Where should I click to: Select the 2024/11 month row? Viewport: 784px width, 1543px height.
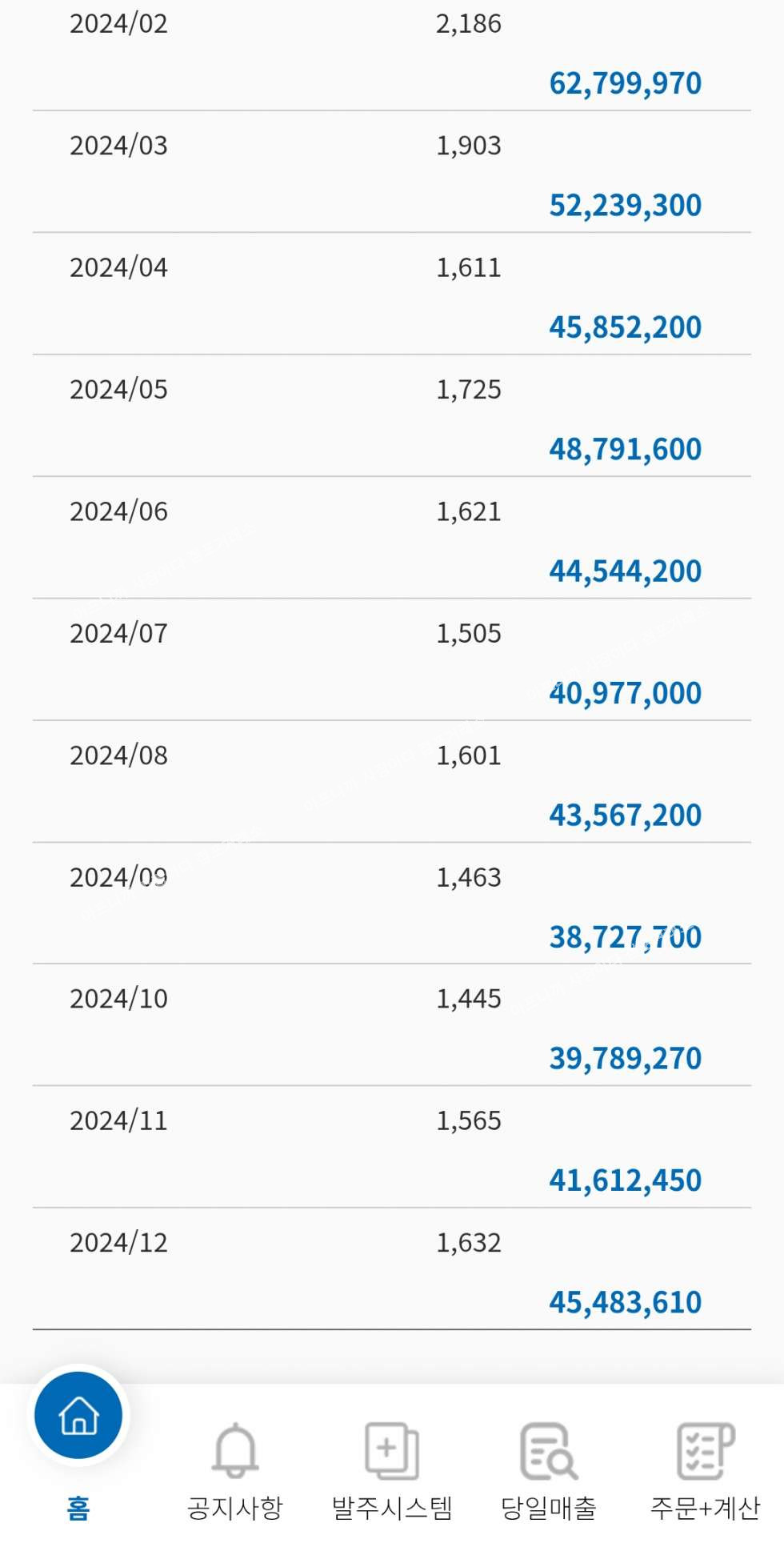coord(119,1120)
